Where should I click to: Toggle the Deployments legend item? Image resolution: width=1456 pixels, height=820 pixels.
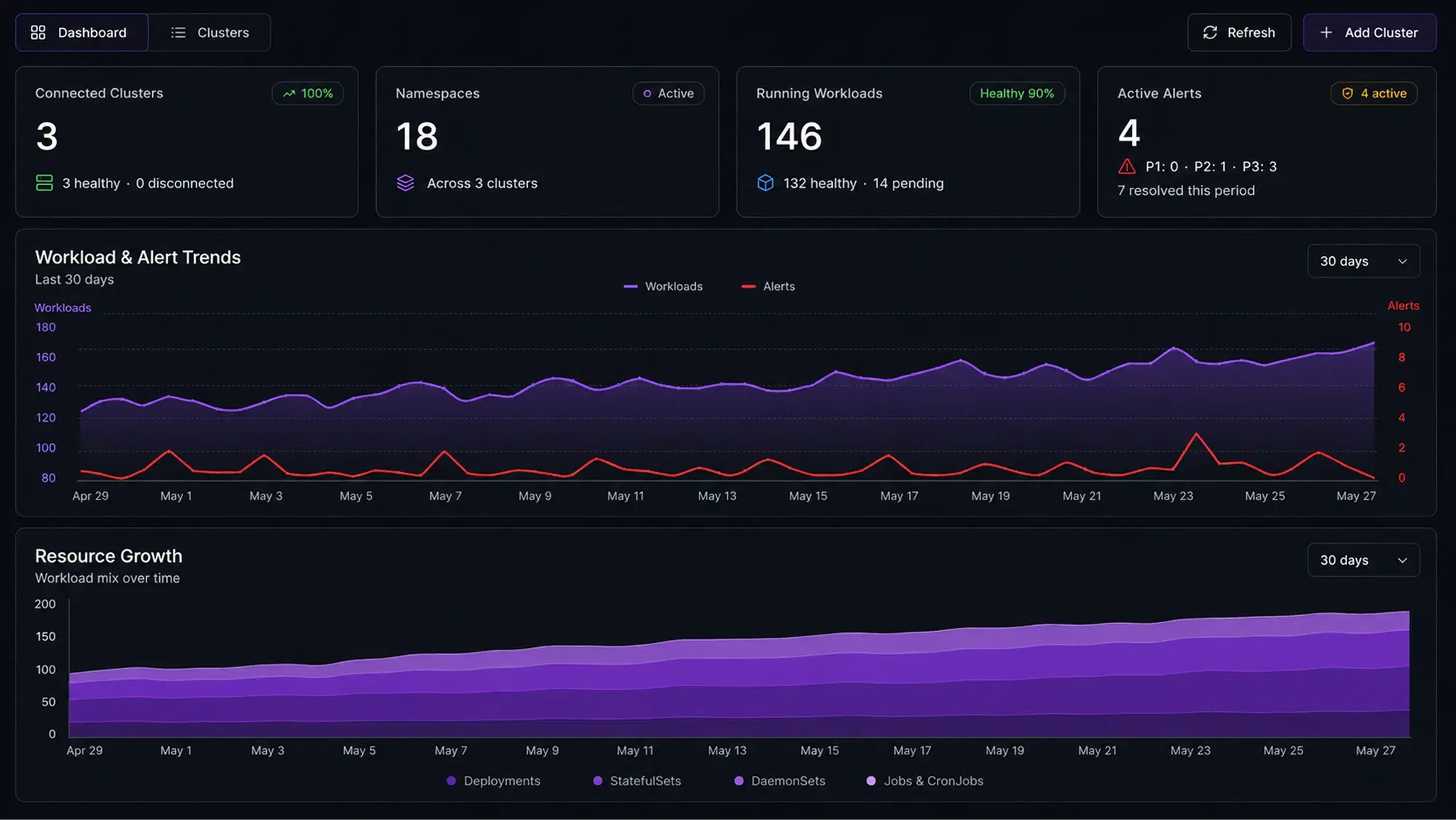(x=493, y=780)
